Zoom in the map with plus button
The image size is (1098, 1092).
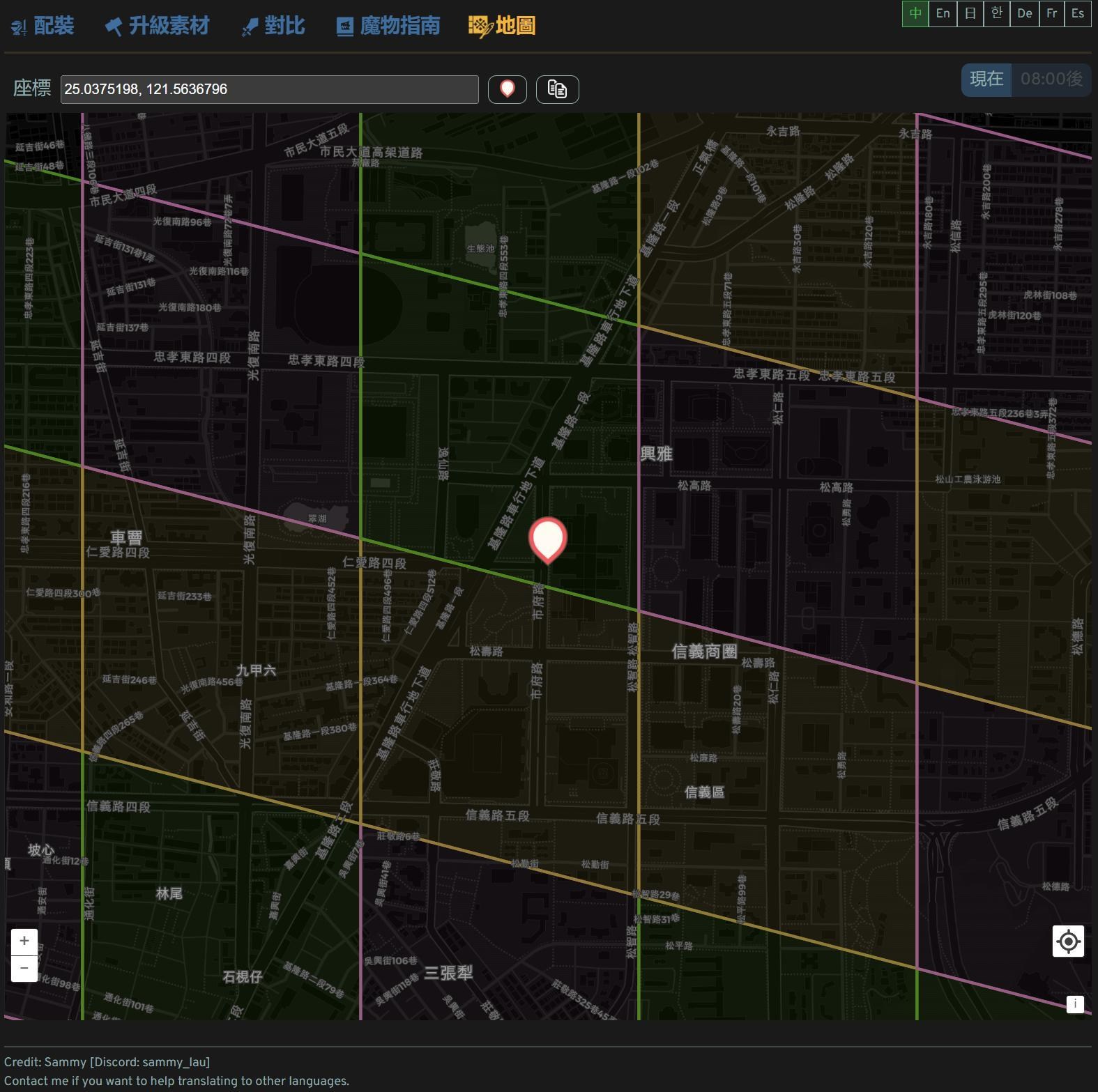(x=24, y=941)
